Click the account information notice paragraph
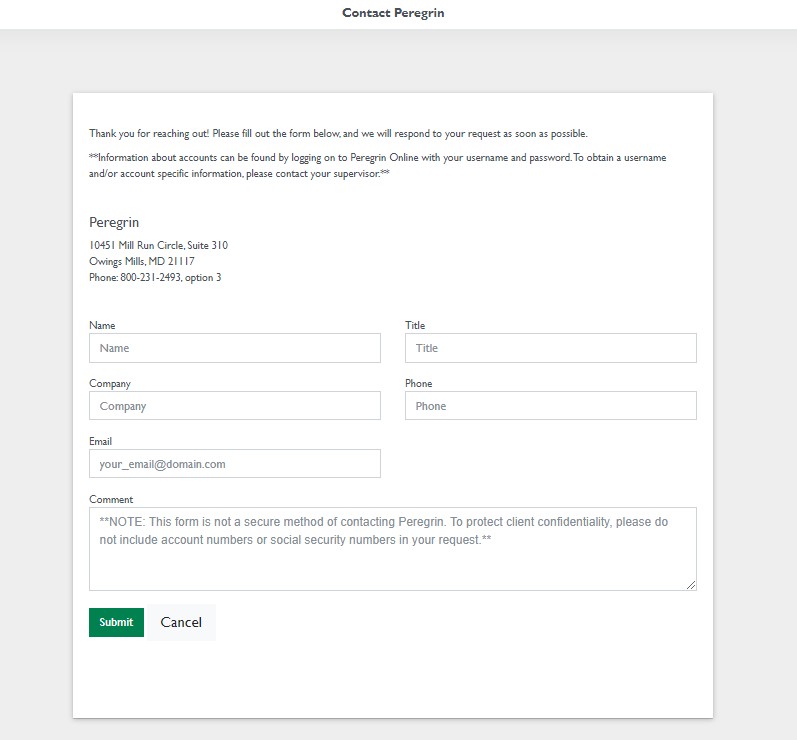This screenshot has width=797, height=740. pos(378,166)
